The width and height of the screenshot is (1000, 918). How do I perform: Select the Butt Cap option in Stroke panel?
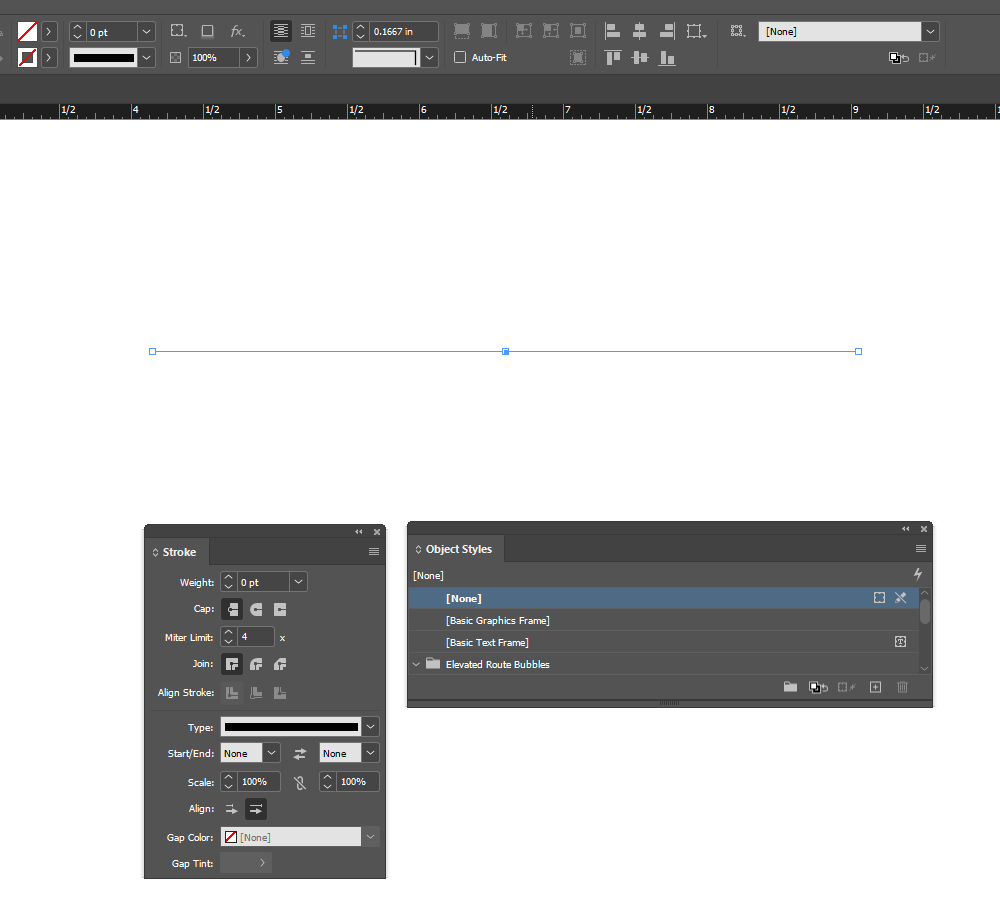[232, 609]
